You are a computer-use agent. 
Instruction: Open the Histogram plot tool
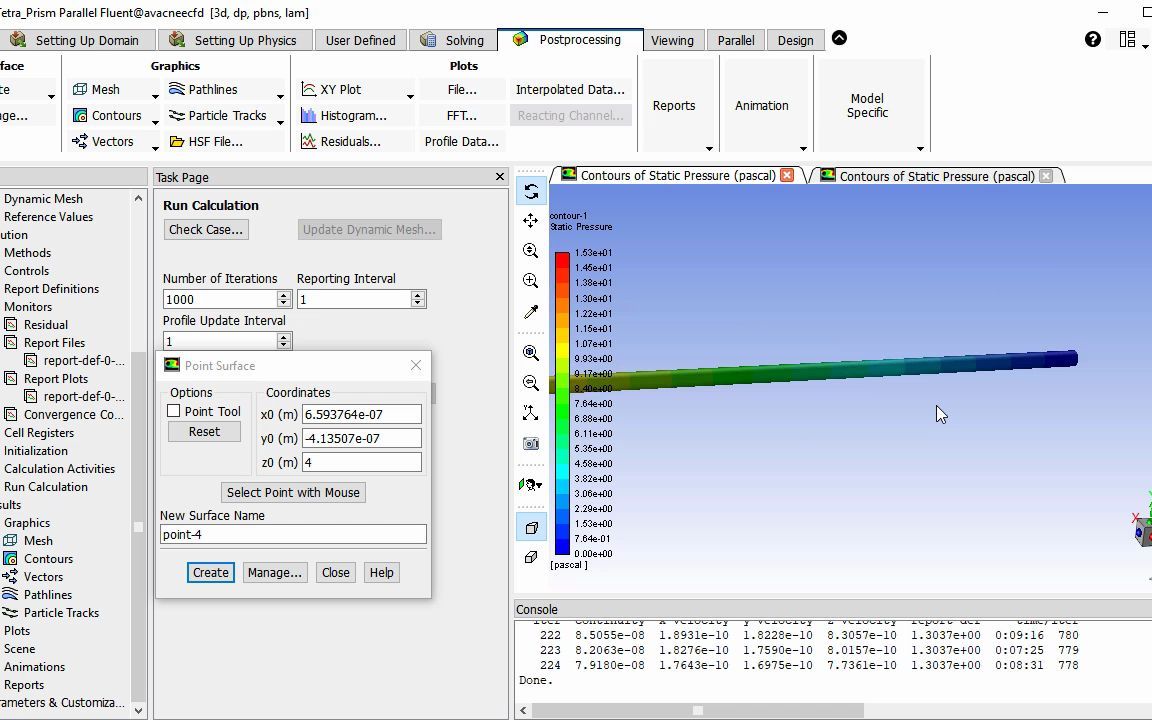click(x=354, y=115)
